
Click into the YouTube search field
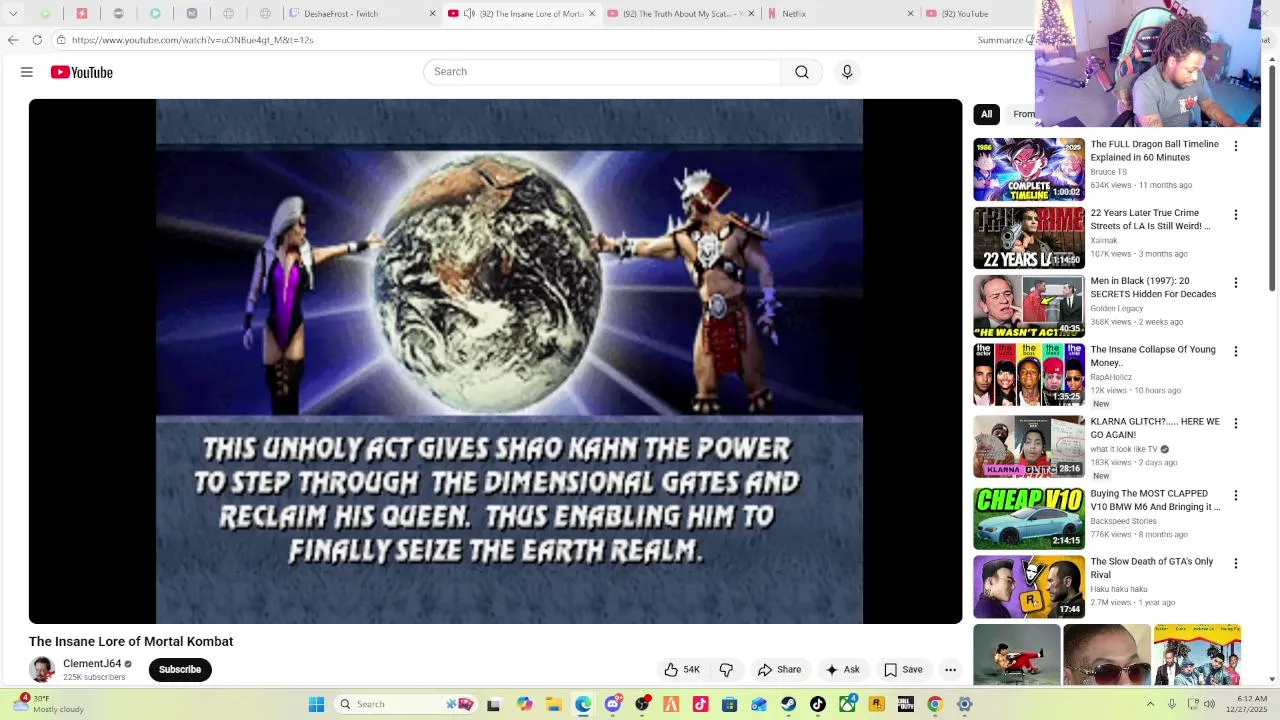tap(602, 72)
